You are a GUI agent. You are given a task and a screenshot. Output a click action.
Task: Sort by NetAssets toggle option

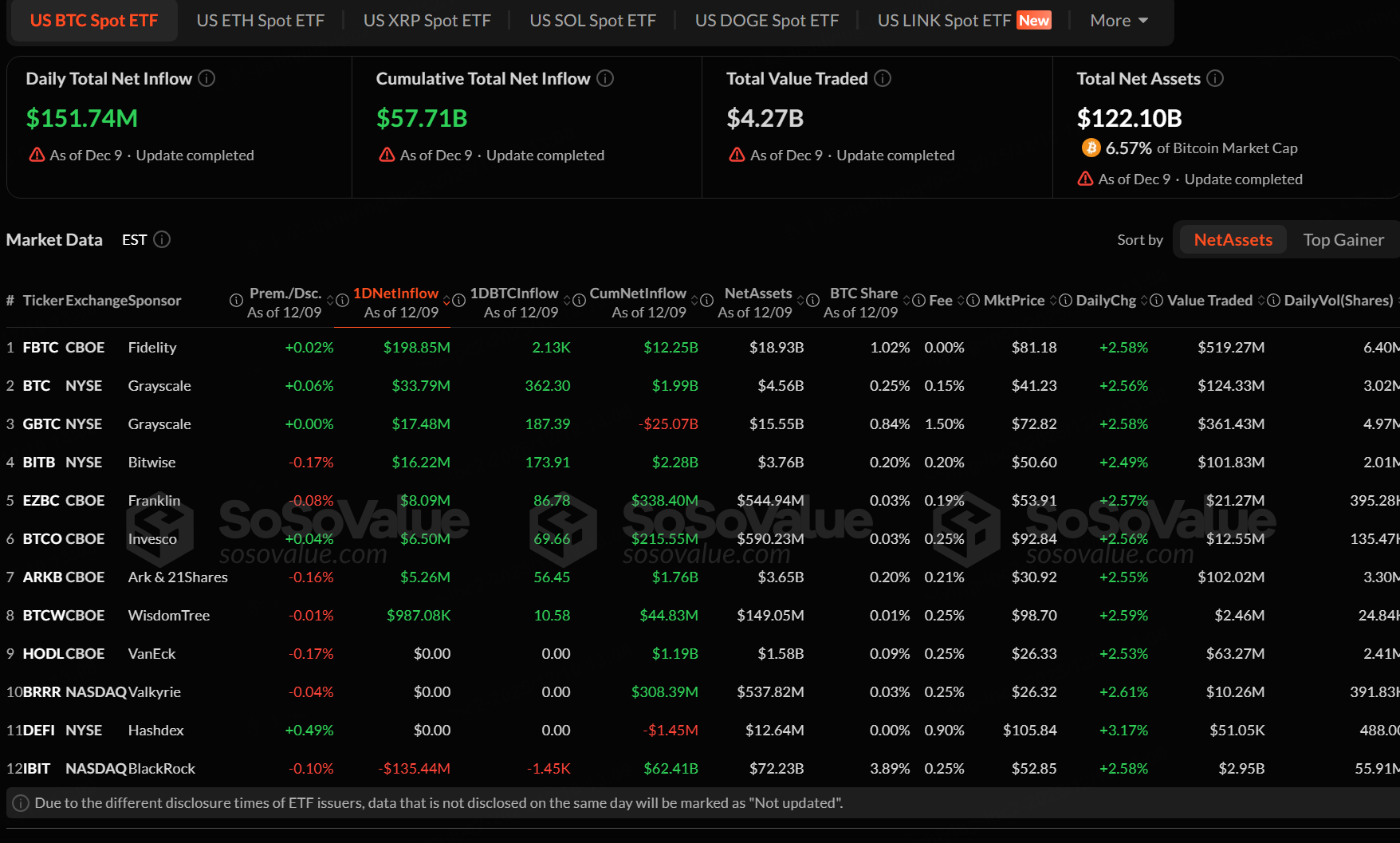click(x=1233, y=240)
